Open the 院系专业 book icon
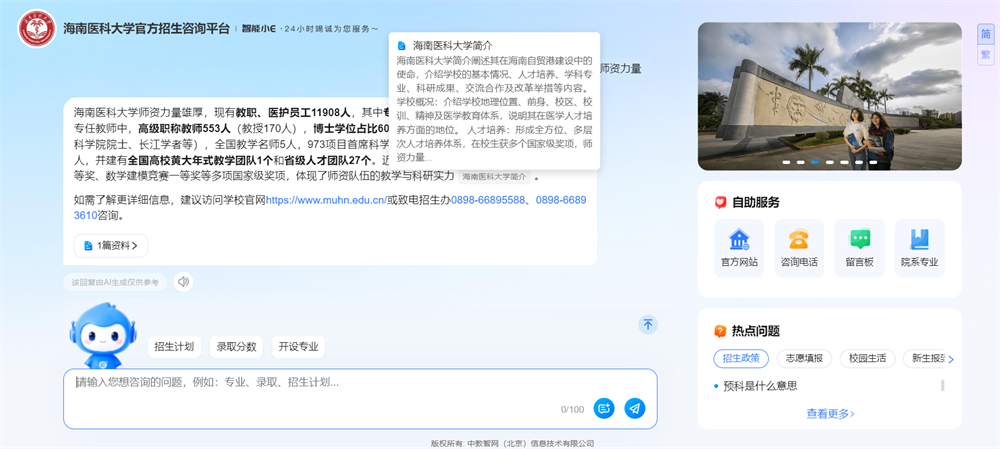Viewport: 1000px width, 449px height. (919, 248)
